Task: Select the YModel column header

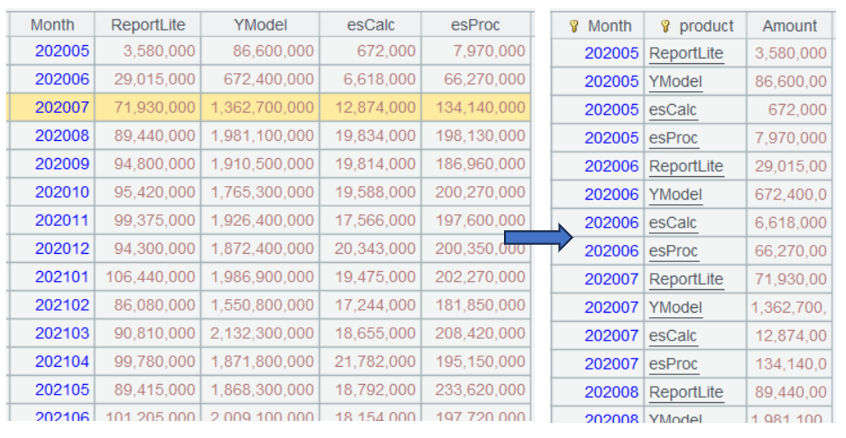Action: coord(260,25)
